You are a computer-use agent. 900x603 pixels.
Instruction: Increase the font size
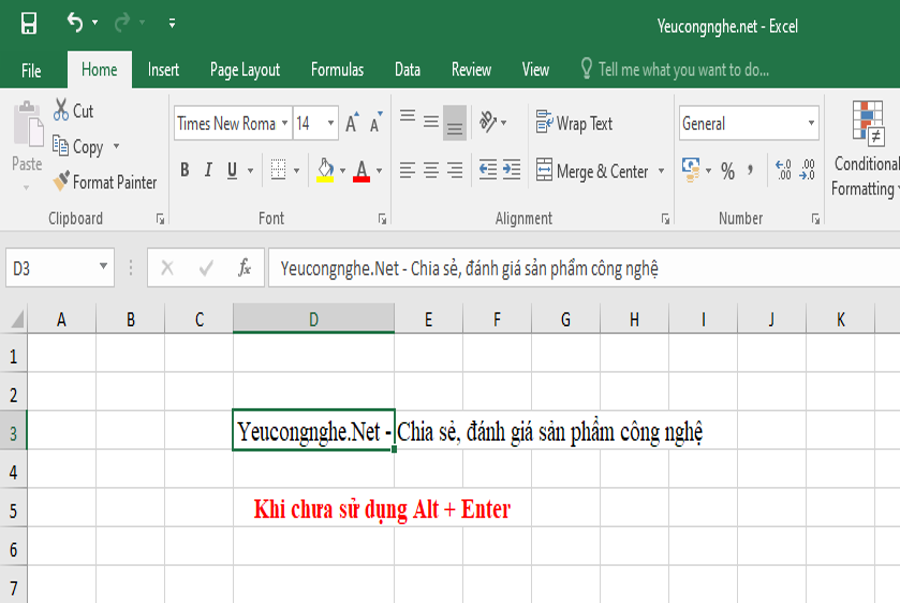(352, 122)
